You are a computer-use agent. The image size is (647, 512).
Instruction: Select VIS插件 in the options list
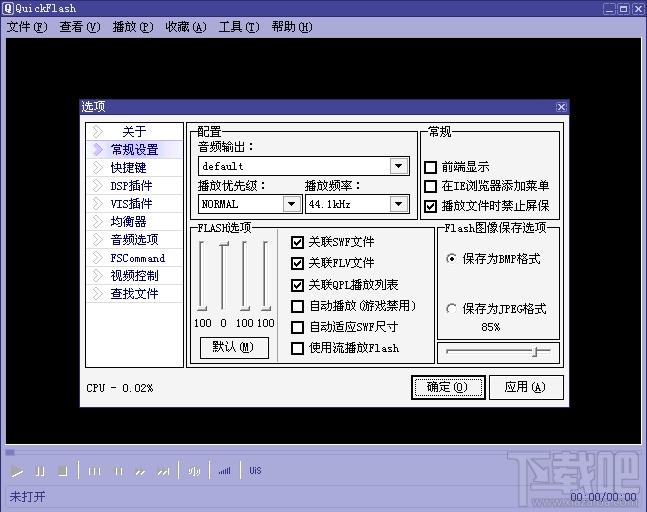pyautogui.click(x=135, y=203)
